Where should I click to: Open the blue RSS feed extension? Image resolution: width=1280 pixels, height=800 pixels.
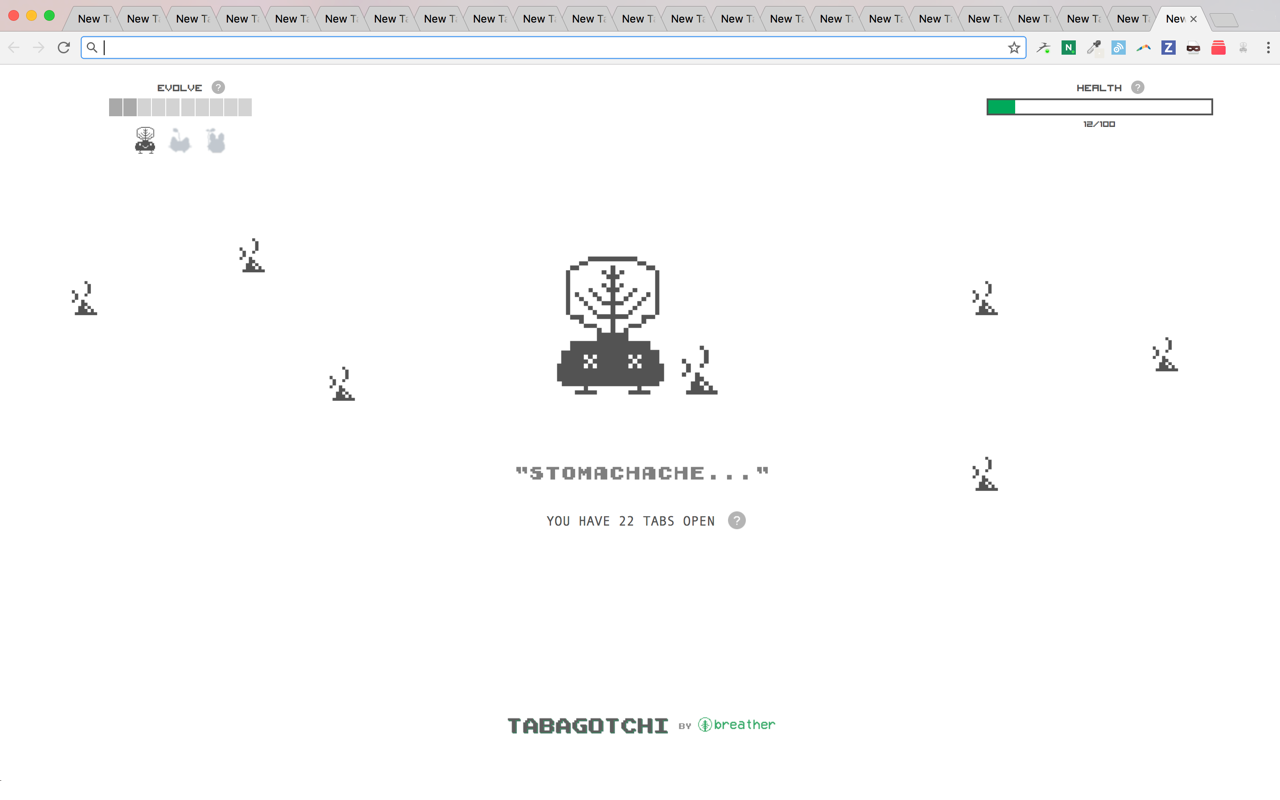pyautogui.click(x=1119, y=47)
